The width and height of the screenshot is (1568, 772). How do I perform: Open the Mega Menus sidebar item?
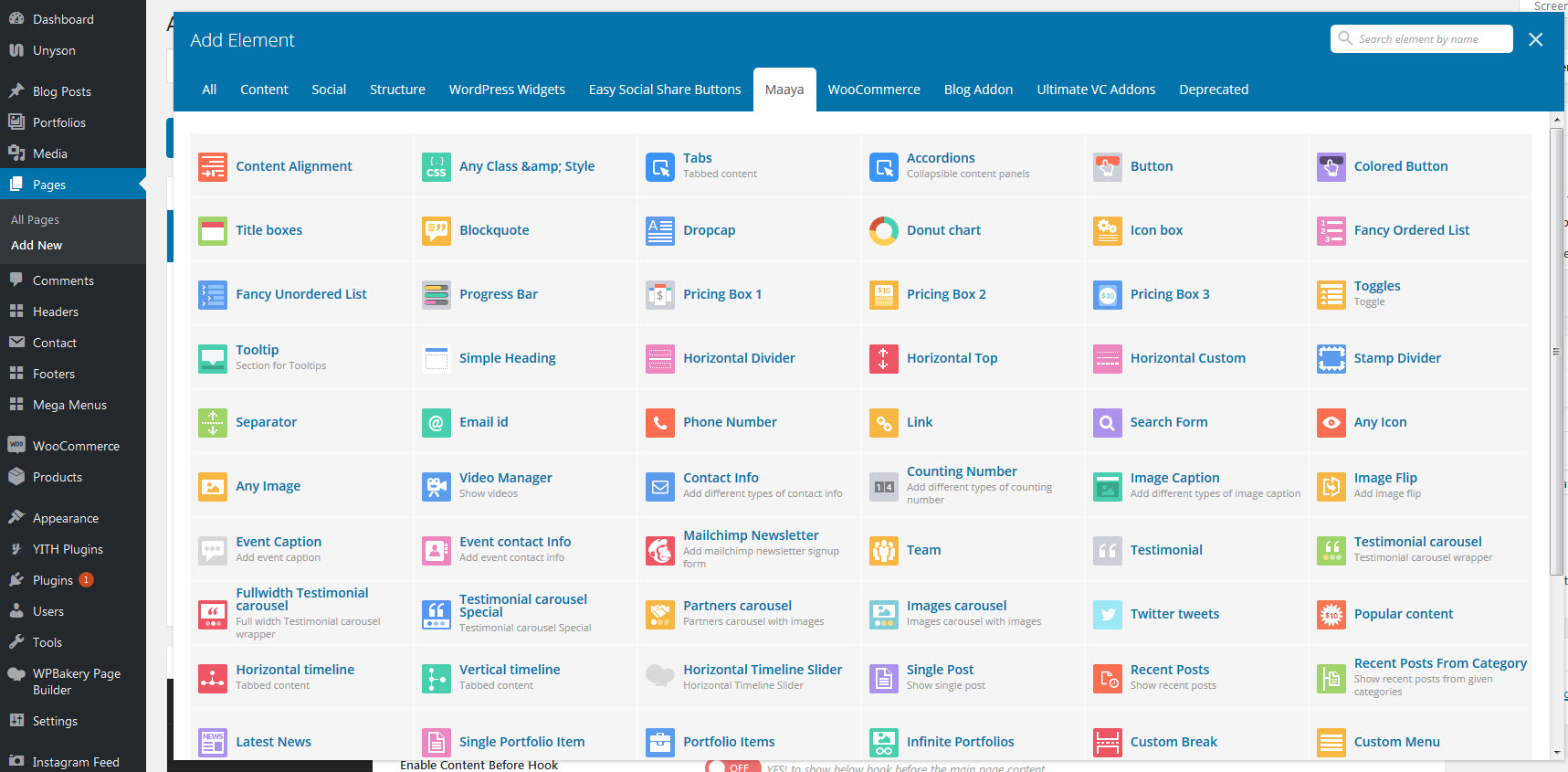(x=73, y=405)
